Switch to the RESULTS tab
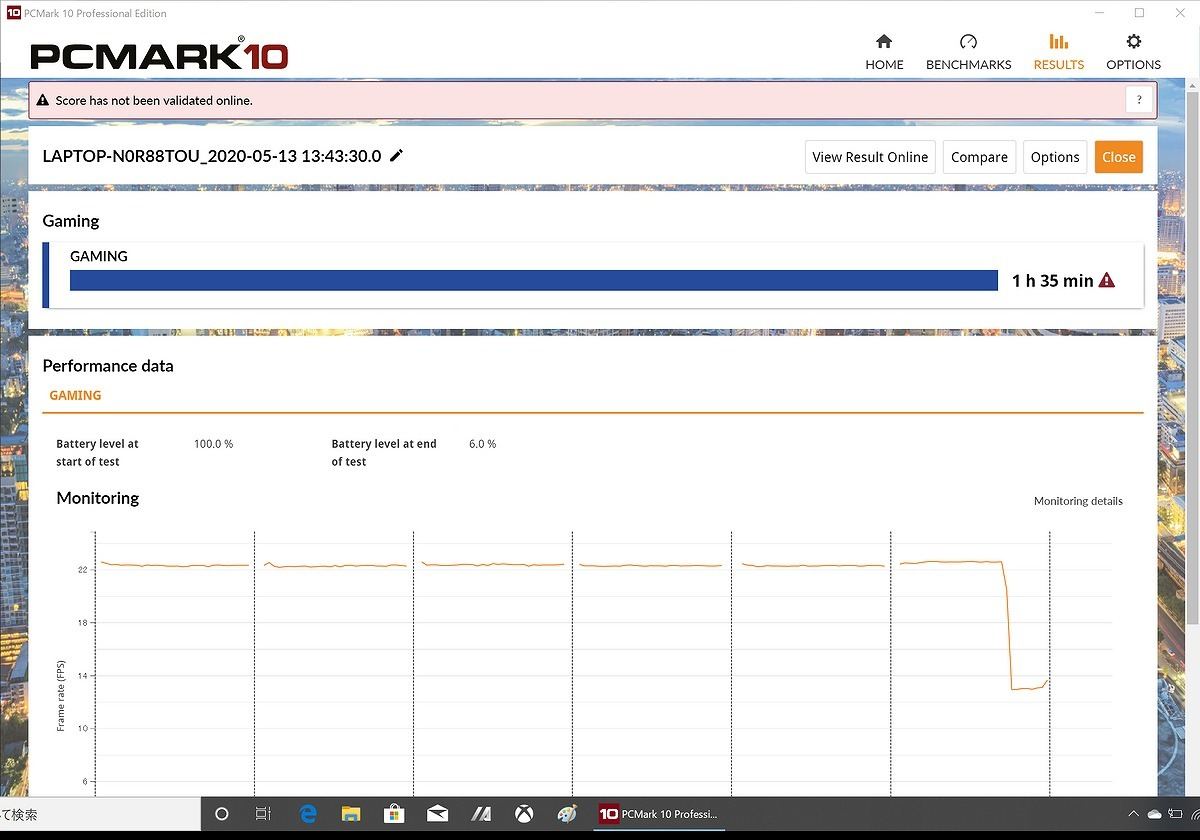 click(1058, 52)
